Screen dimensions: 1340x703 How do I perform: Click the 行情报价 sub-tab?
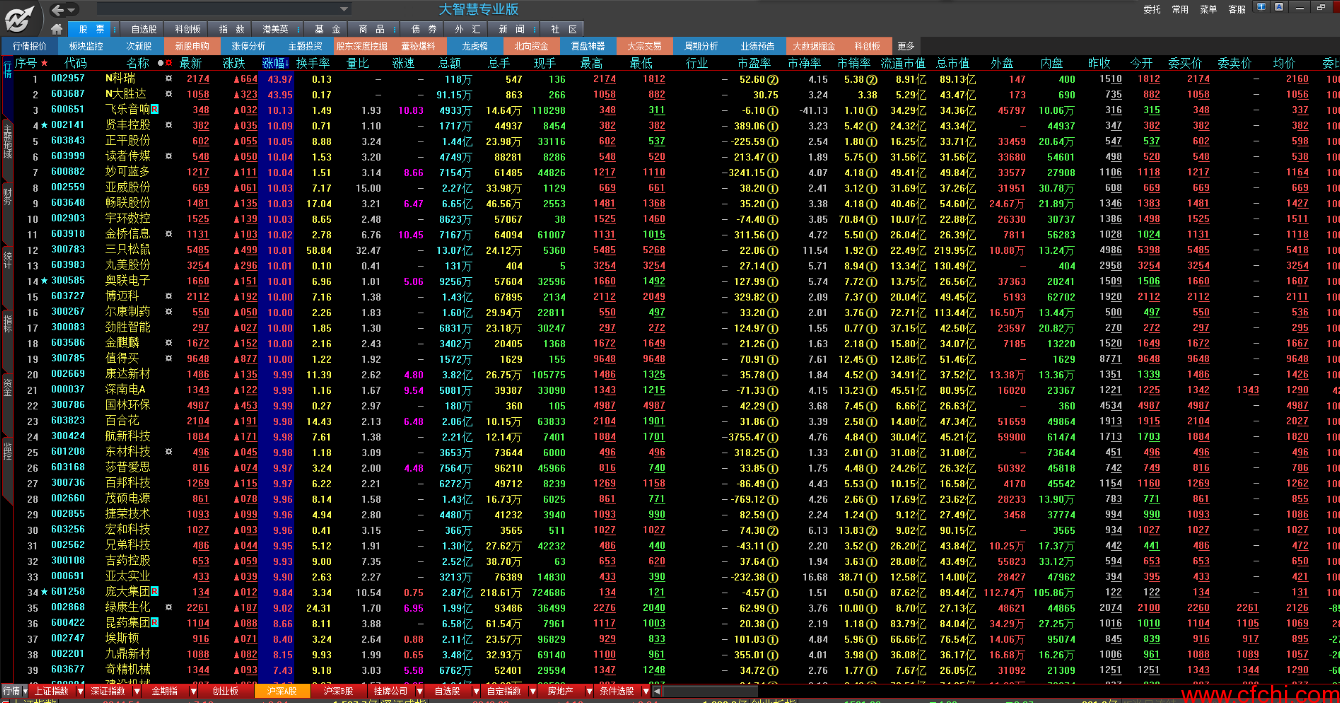[29, 46]
